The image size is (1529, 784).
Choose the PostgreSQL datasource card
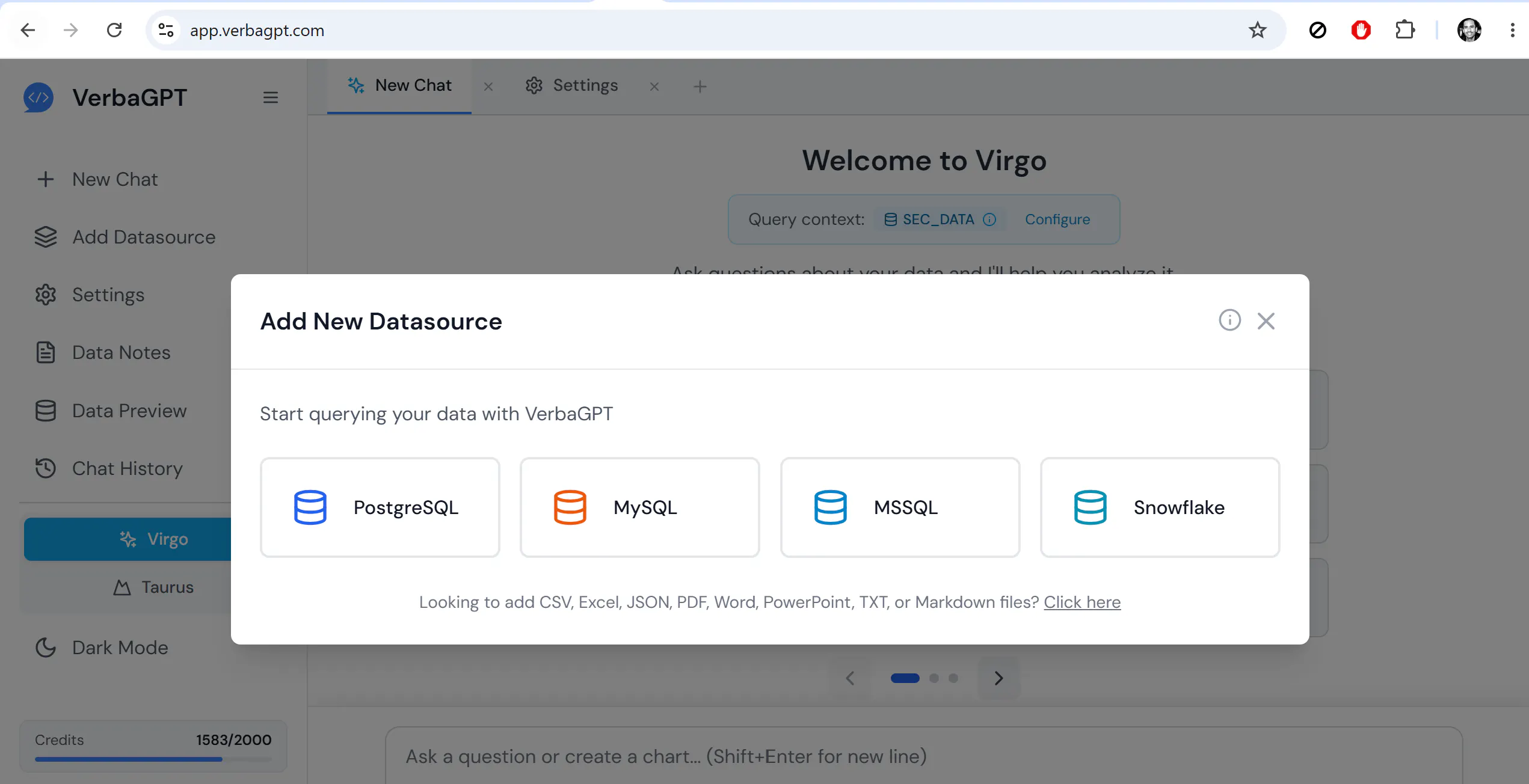(x=380, y=507)
